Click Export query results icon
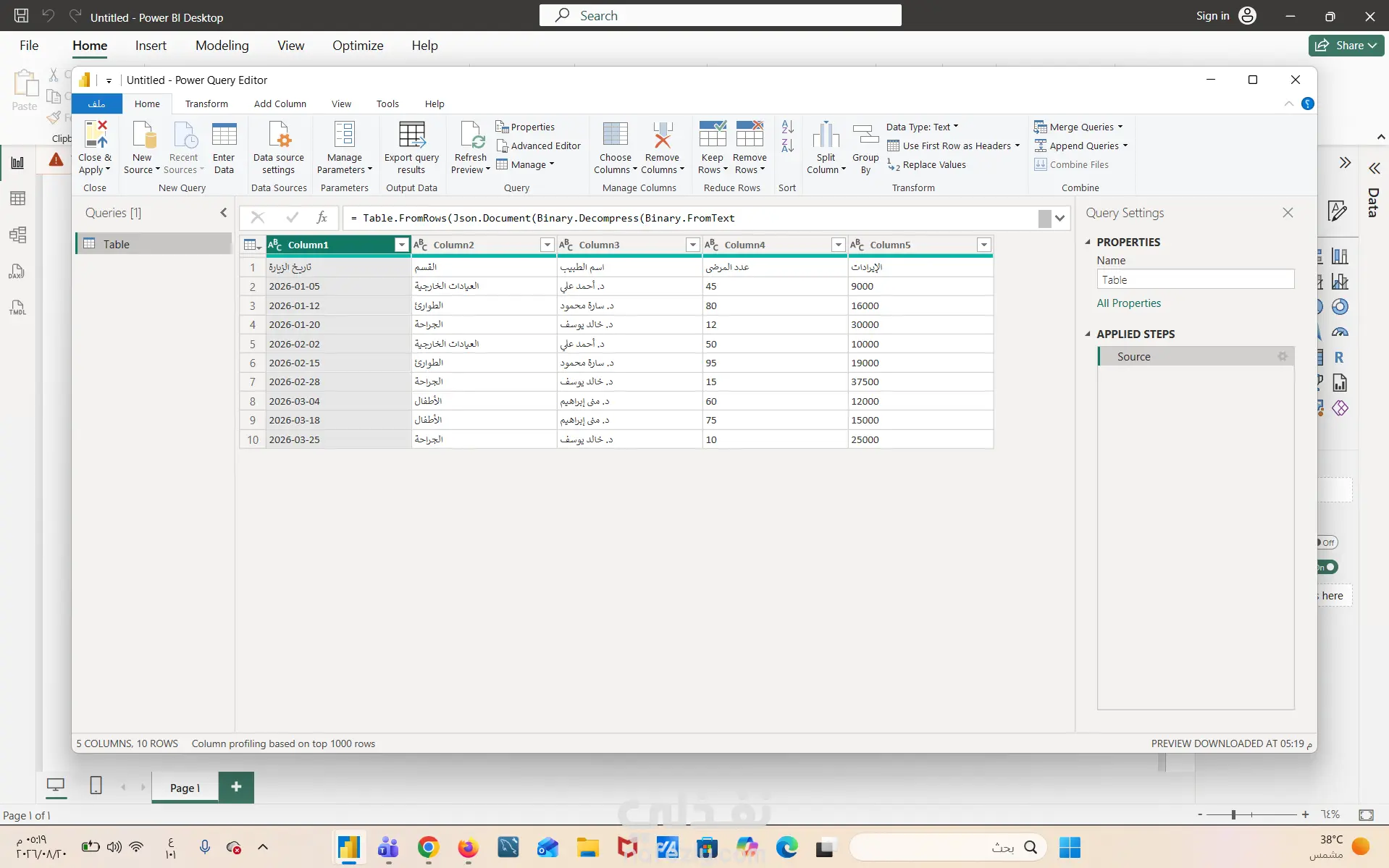The width and height of the screenshot is (1389, 868). coord(411,135)
